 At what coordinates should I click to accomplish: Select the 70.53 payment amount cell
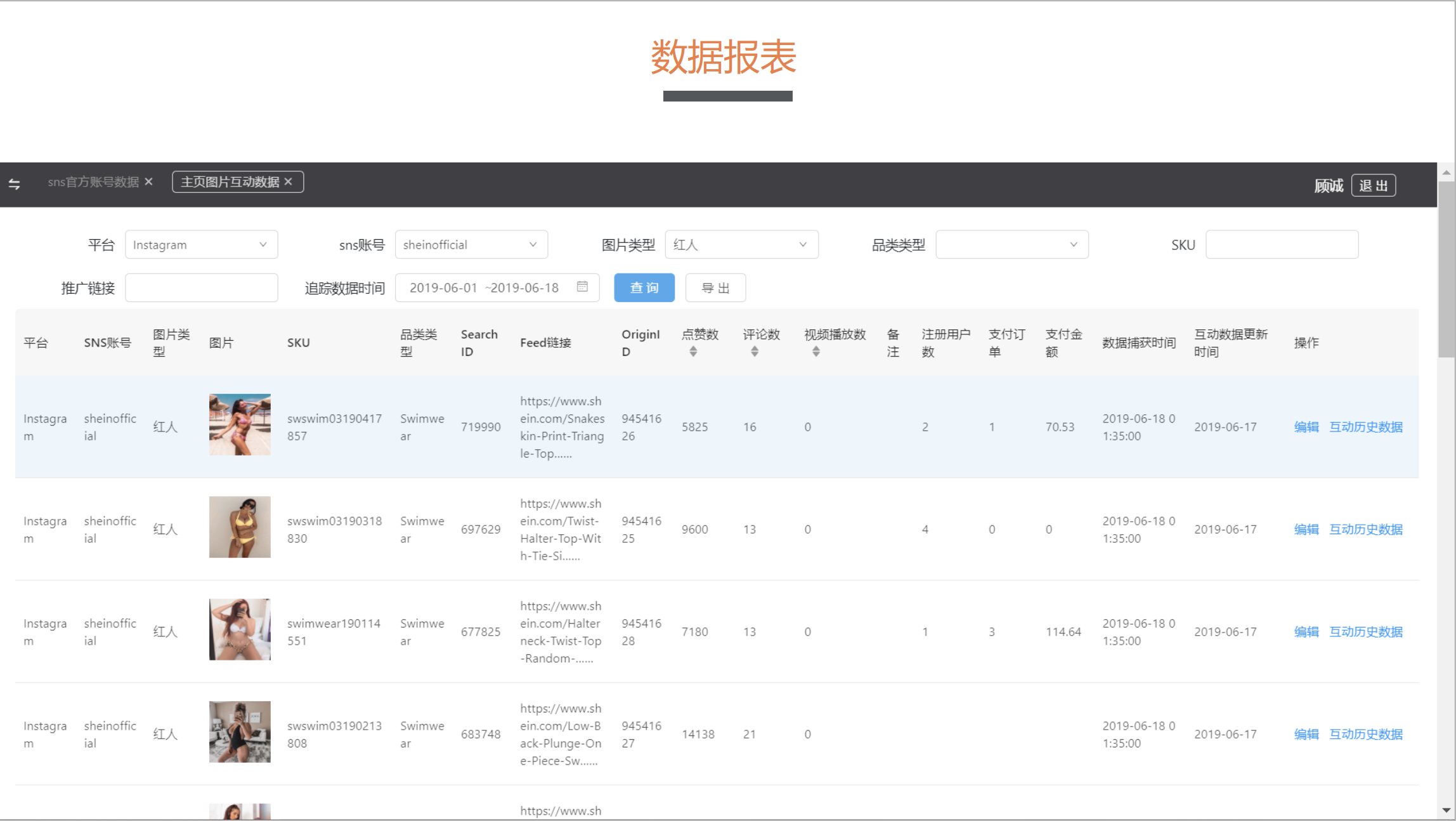pos(1060,427)
